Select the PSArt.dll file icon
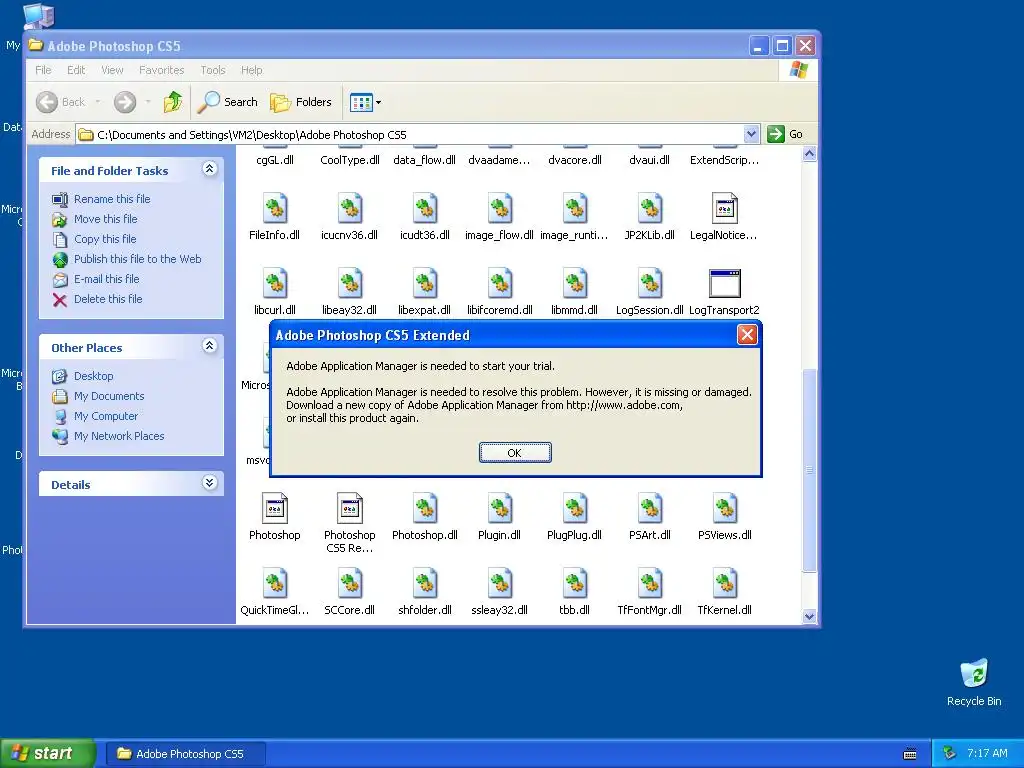Viewport: 1024px width, 768px height. [x=650, y=508]
